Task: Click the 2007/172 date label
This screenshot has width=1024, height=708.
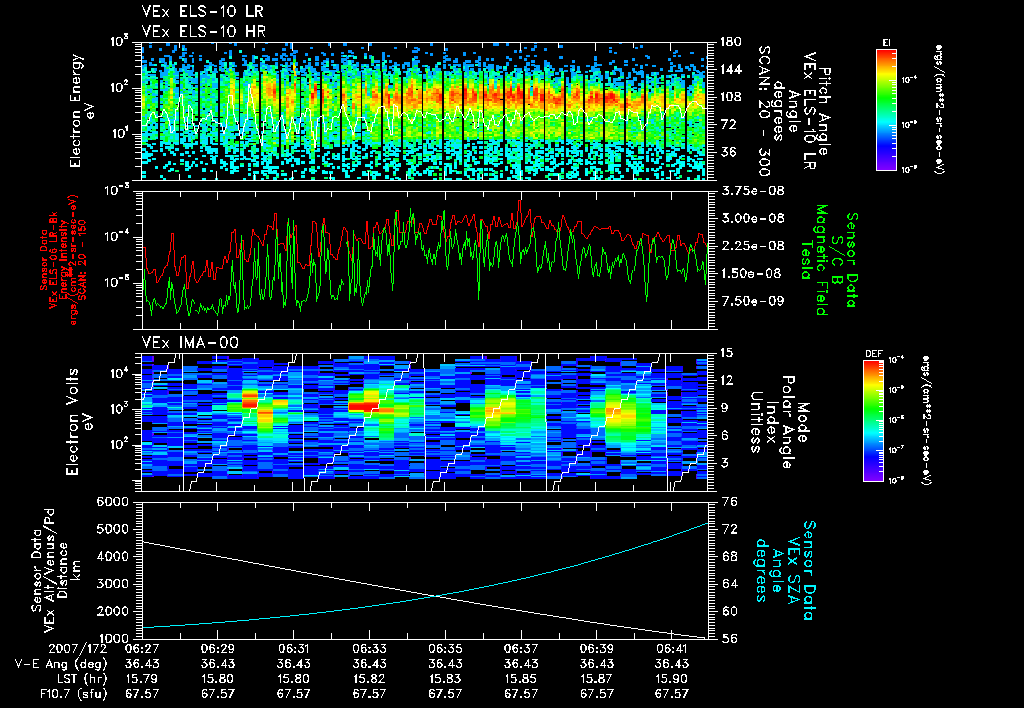Action: point(77,649)
